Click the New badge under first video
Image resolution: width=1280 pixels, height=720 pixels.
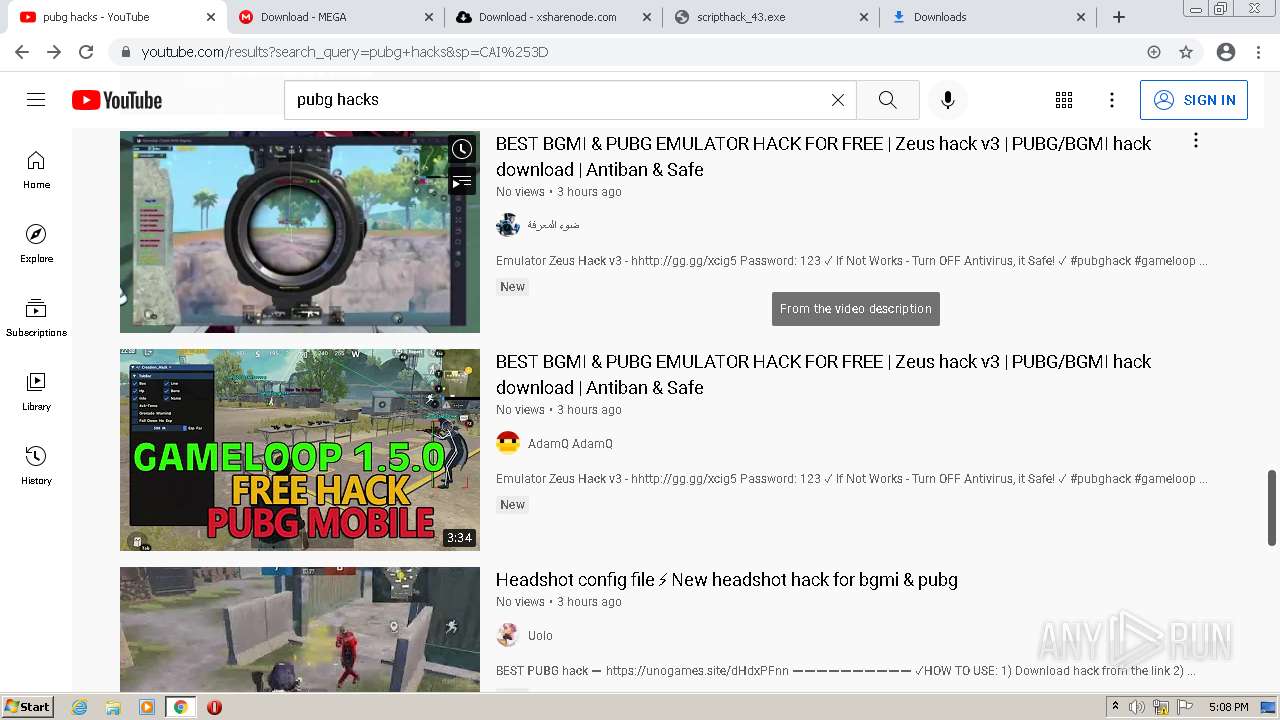click(513, 287)
